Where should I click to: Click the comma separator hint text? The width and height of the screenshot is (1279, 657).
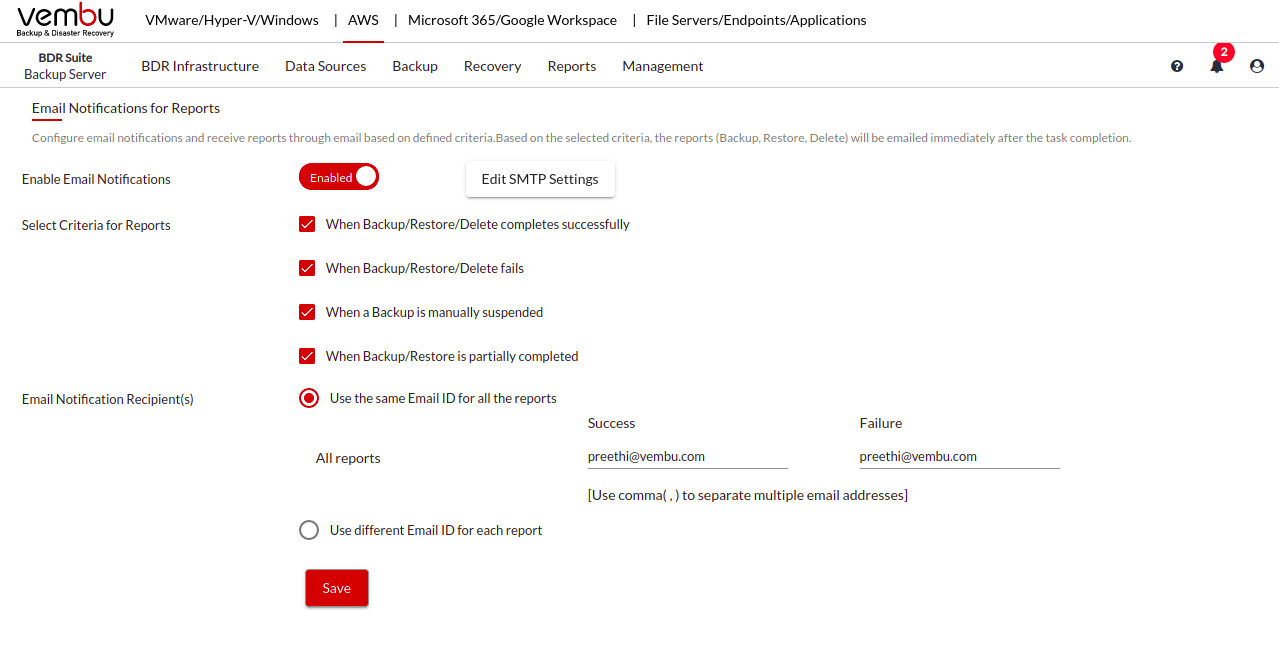748,495
